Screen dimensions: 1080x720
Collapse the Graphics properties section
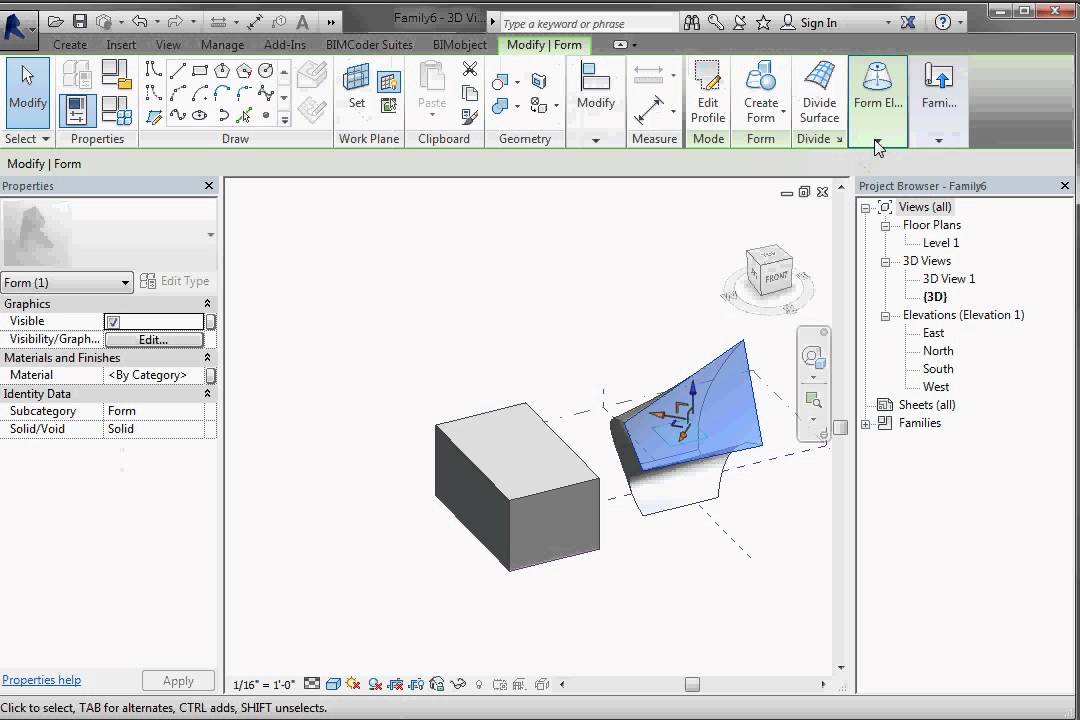207,304
